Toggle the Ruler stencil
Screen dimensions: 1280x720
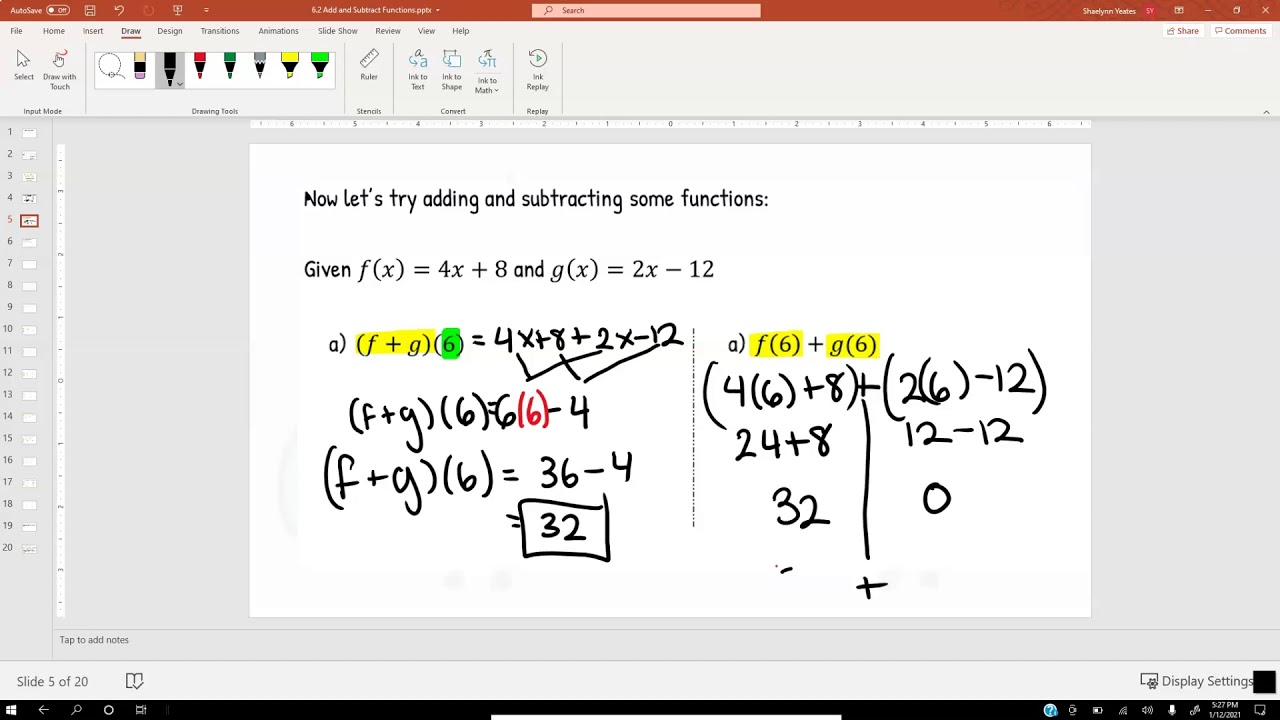[369, 66]
